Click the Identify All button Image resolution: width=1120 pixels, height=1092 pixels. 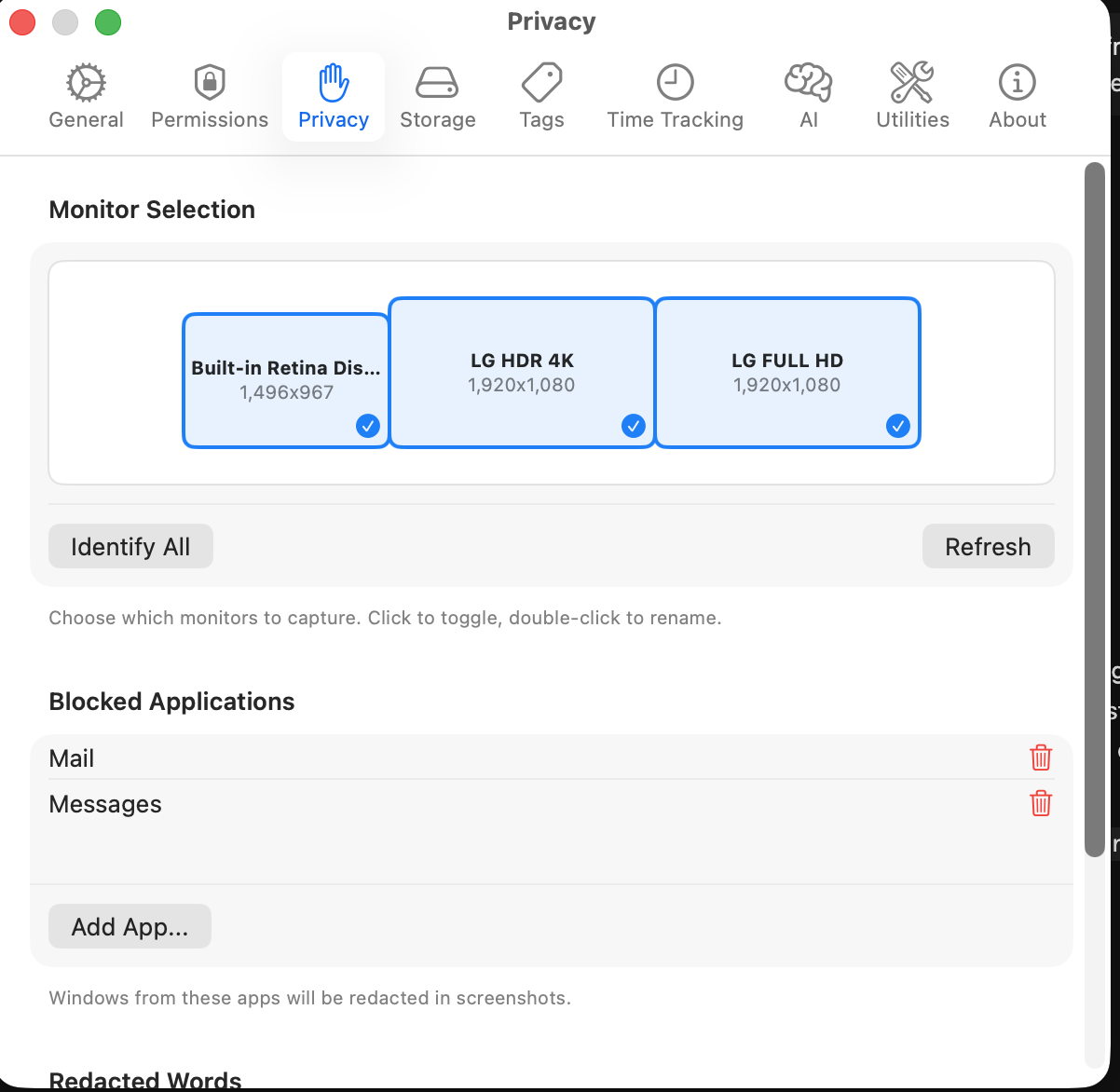click(130, 546)
